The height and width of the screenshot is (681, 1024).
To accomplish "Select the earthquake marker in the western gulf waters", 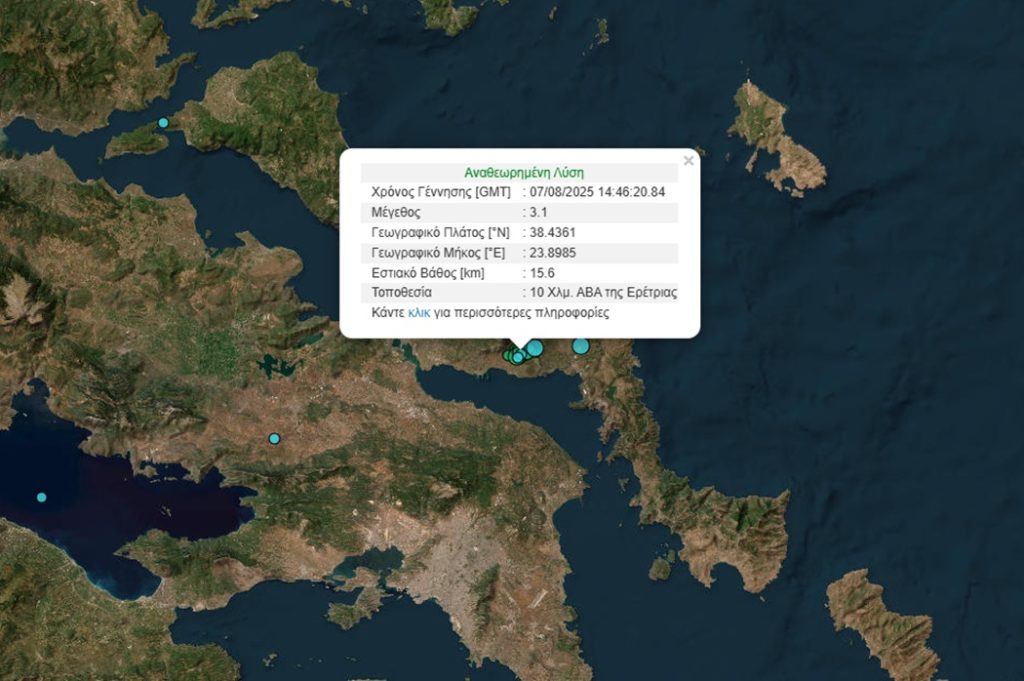I will tap(41, 495).
